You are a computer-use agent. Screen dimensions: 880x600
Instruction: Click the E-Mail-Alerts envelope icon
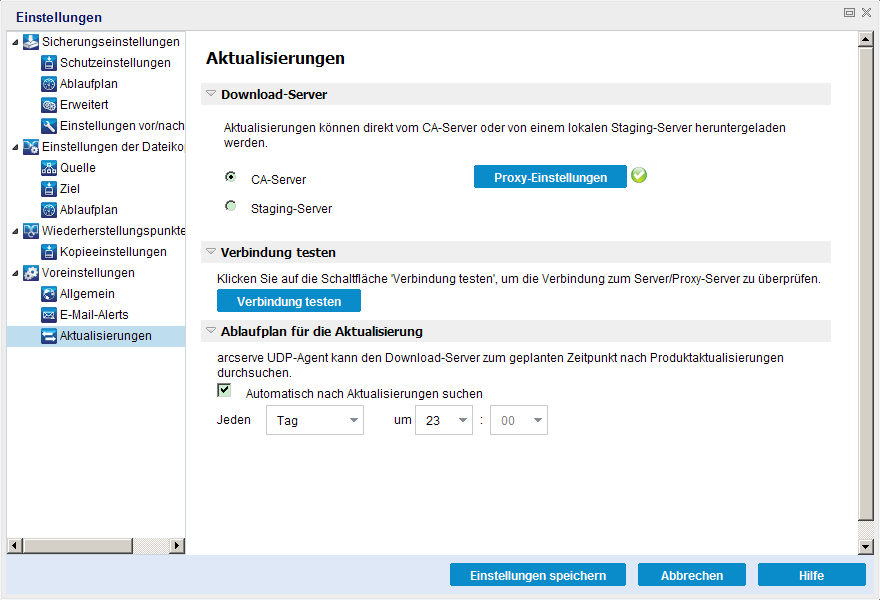[x=49, y=315]
